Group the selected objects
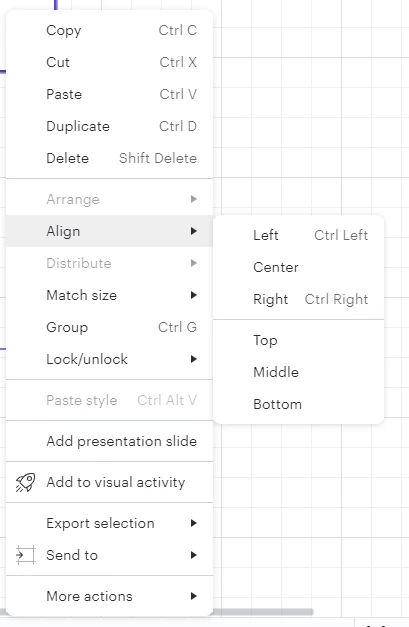409x627 pixels. pyautogui.click(x=110, y=327)
